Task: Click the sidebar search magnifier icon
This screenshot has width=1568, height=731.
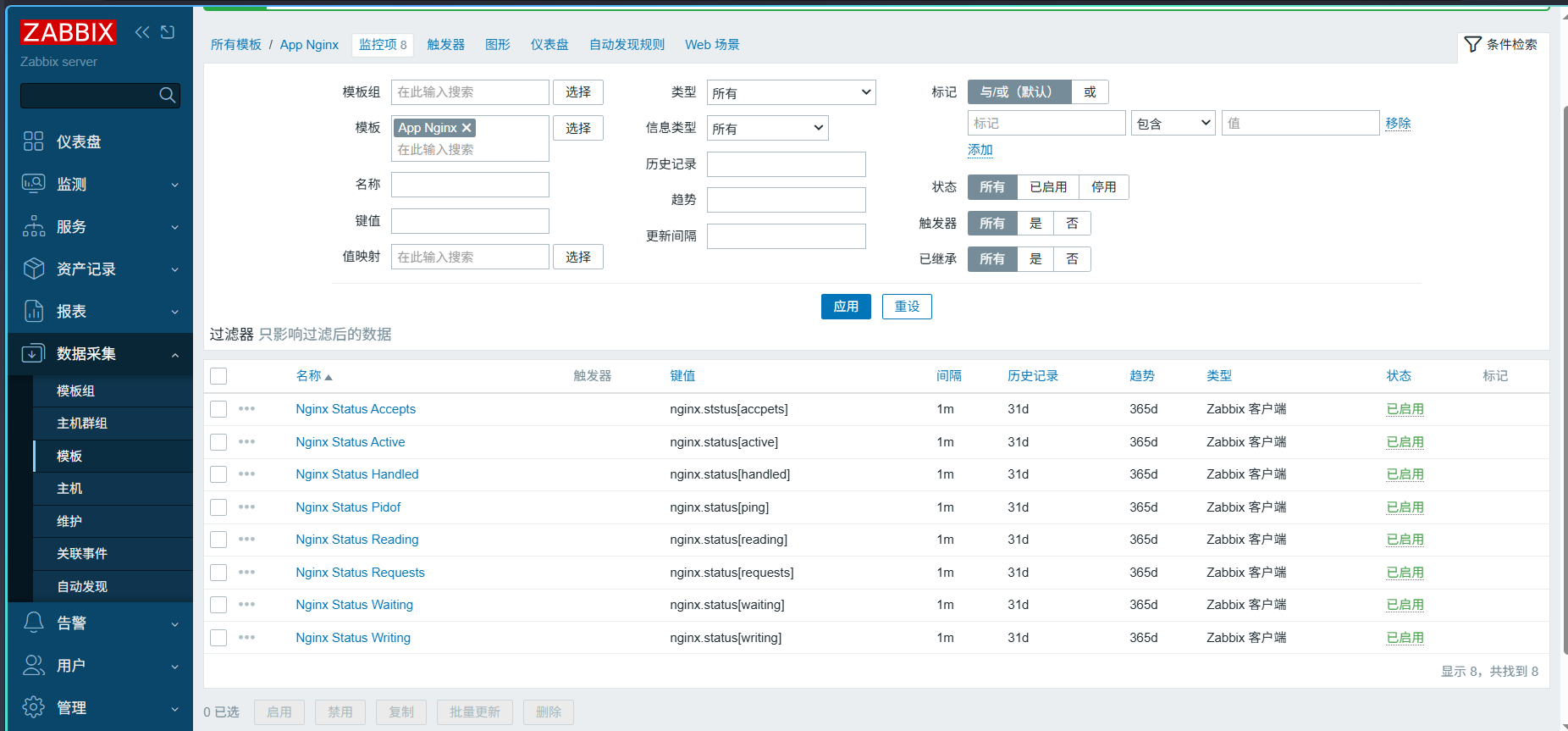Action: point(168,96)
